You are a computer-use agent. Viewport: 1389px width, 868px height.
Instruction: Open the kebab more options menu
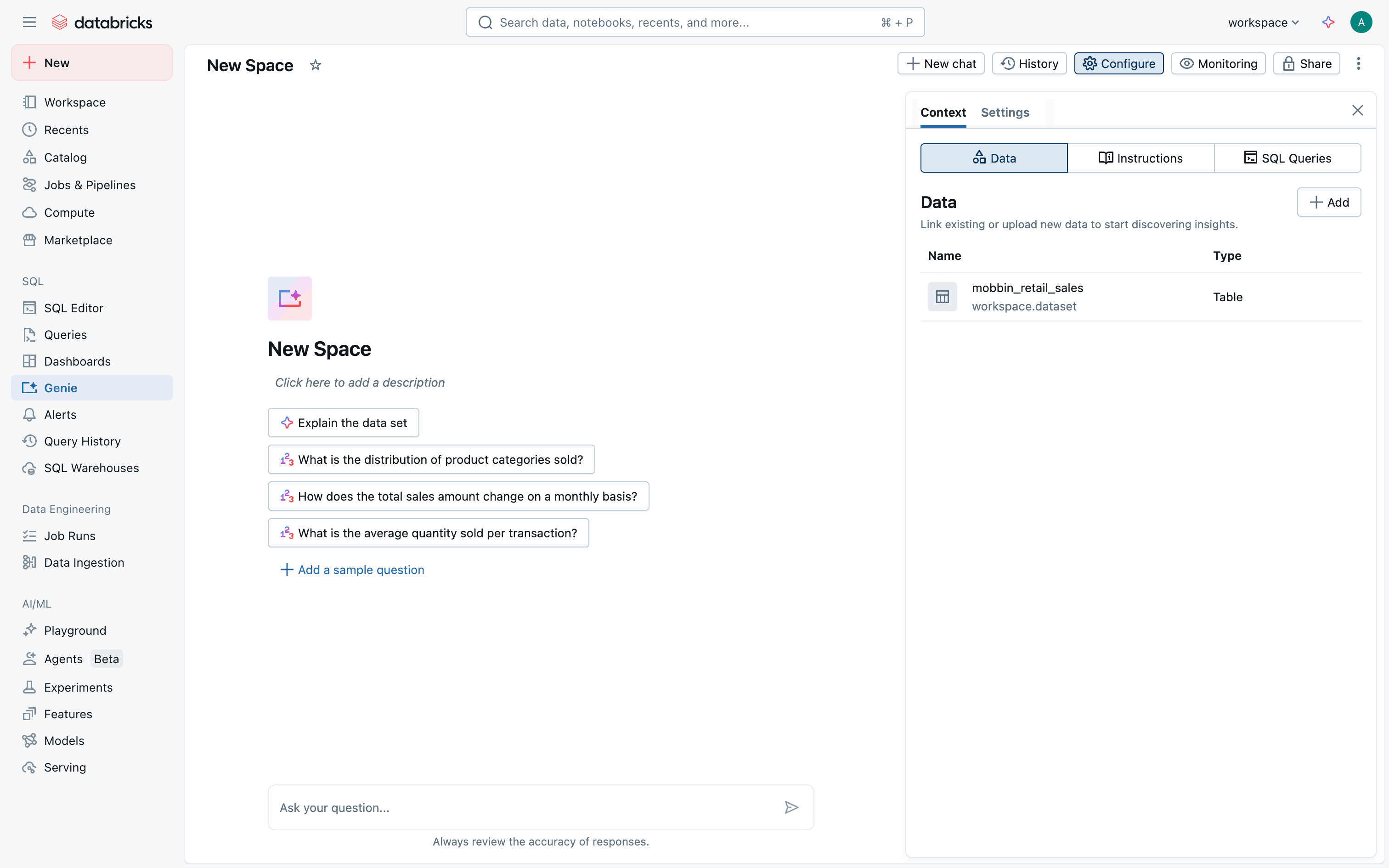1358,64
